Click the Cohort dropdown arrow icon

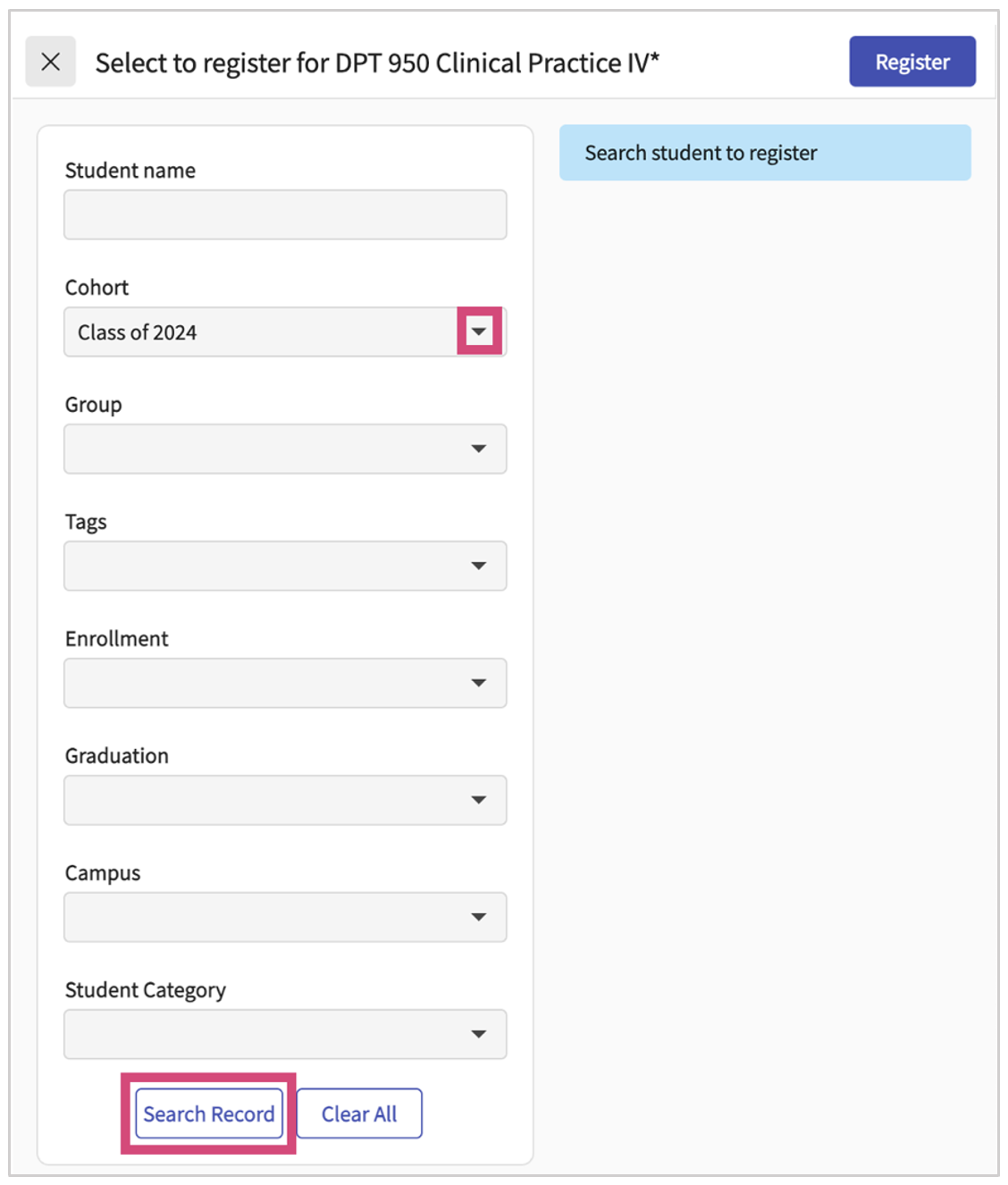click(479, 332)
